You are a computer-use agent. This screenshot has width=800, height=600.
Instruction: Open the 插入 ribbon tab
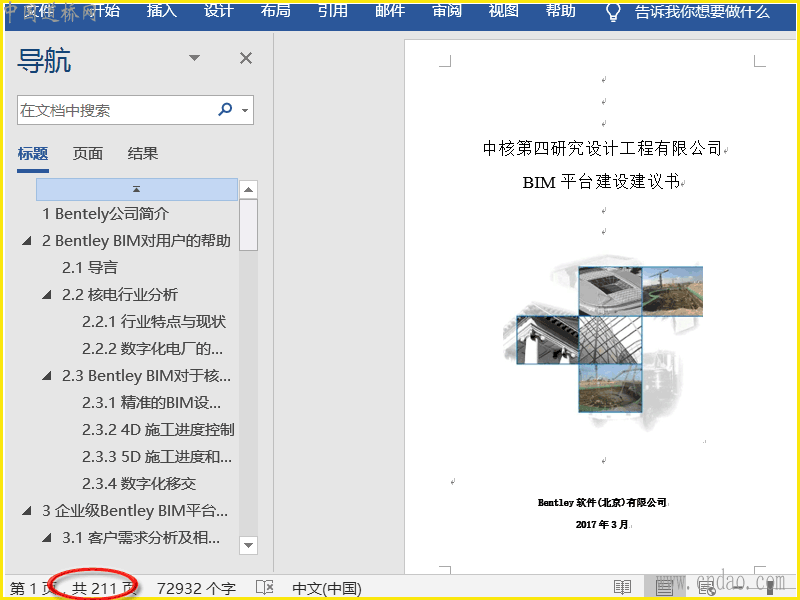[162, 11]
